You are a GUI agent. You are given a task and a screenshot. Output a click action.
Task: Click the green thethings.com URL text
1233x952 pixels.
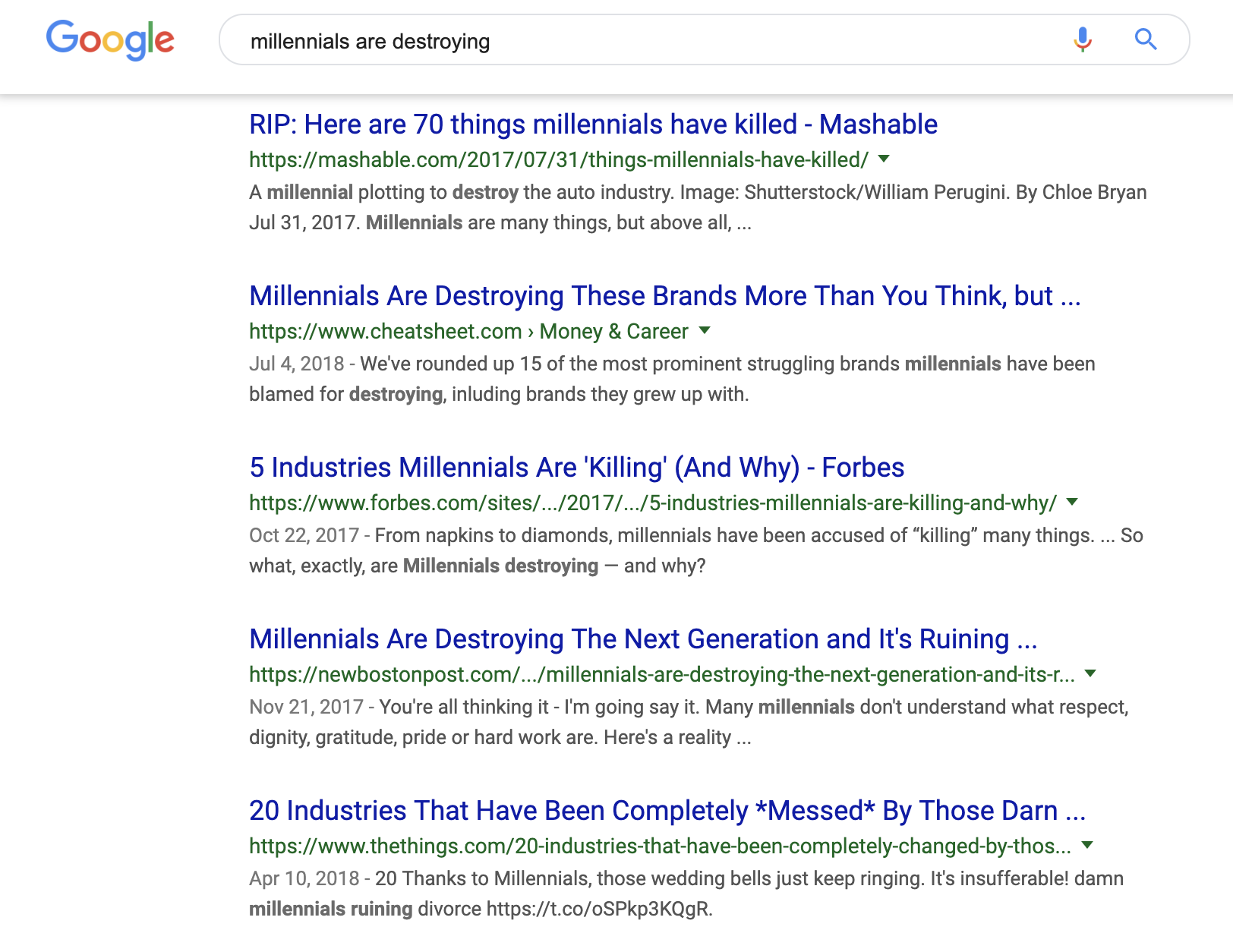661,846
